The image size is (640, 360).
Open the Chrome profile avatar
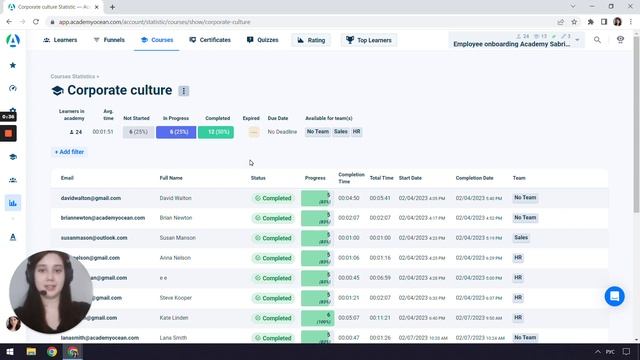click(x=617, y=22)
